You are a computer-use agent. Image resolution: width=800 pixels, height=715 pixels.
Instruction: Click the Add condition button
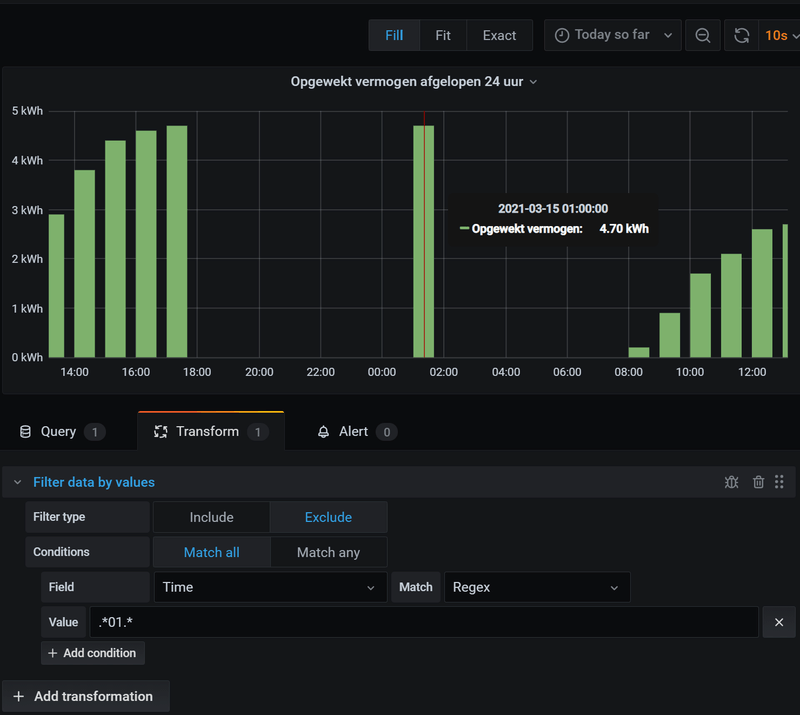(92, 653)
